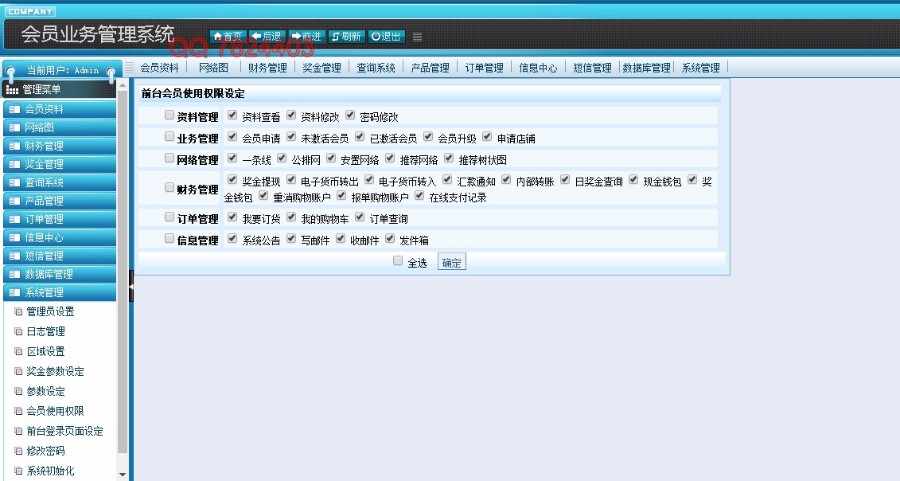Uncheck the 电子货币转出 permission
This screenshot has width=900, height=481.
291,180
